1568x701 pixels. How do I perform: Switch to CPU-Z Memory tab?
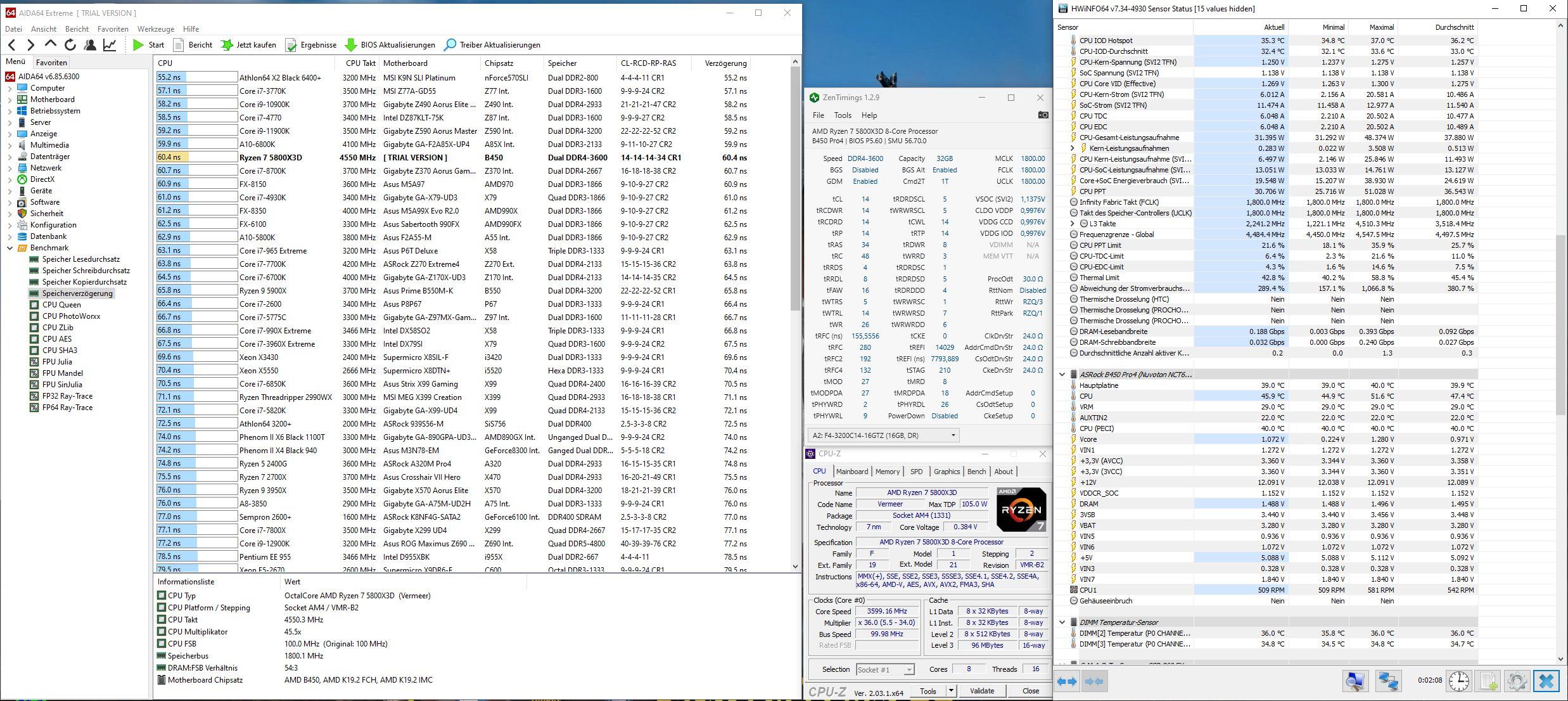tap(887, 472)
